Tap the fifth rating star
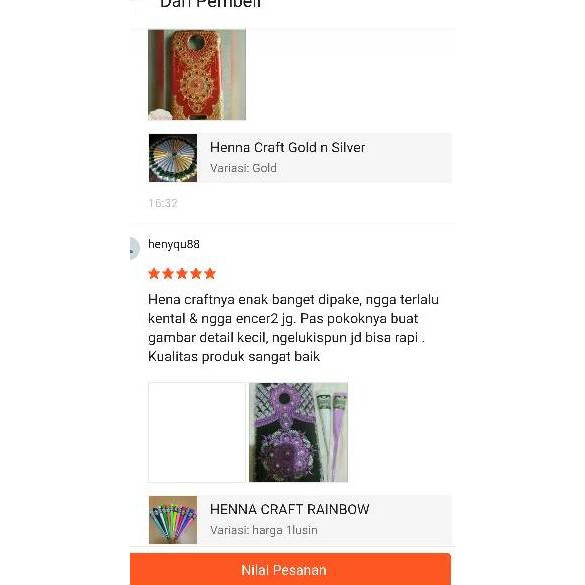The image size is (585, 585). pyautogui.click(x=210, y=274)
